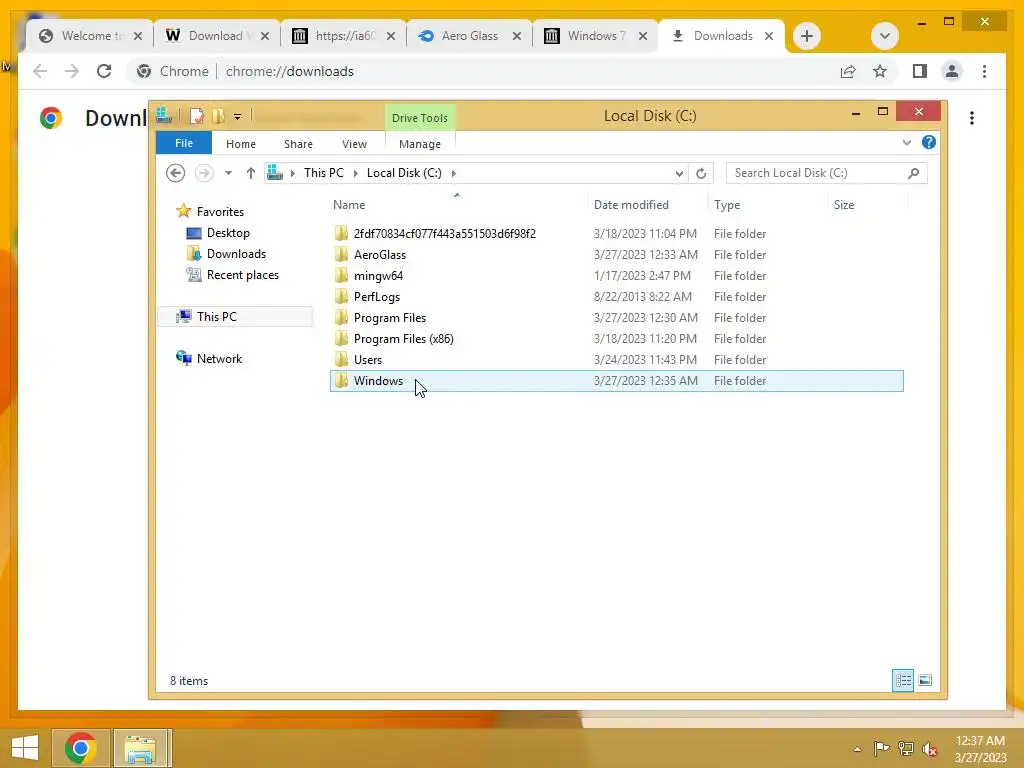Image resolution: width=1024 pixels, height=768 pixels.
Task: Reload the Chrome downloads page
Action: 104,71
